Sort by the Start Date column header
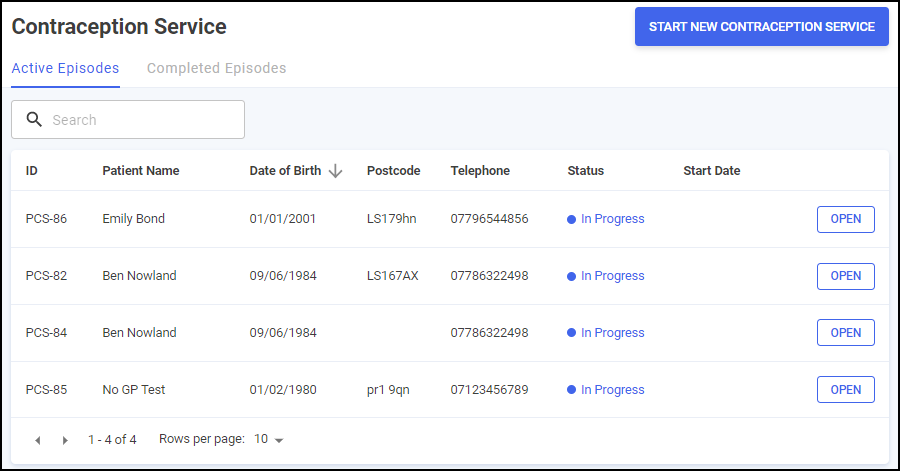Screen dimensions: 900x471 point(711,171)
